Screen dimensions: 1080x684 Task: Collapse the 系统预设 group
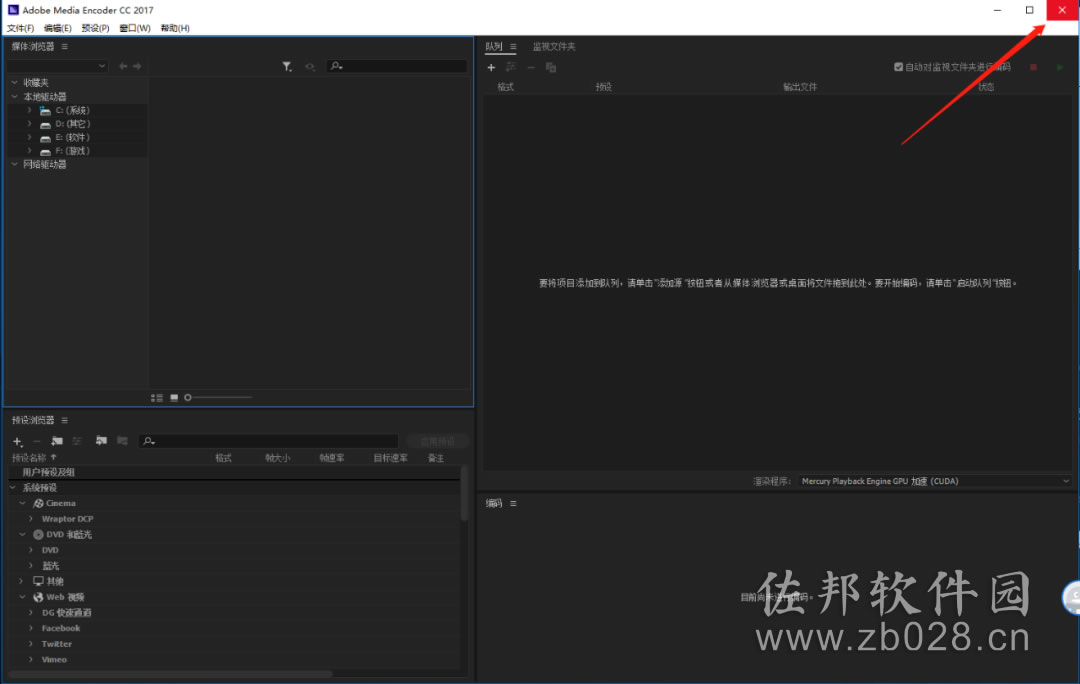point(13,488)
